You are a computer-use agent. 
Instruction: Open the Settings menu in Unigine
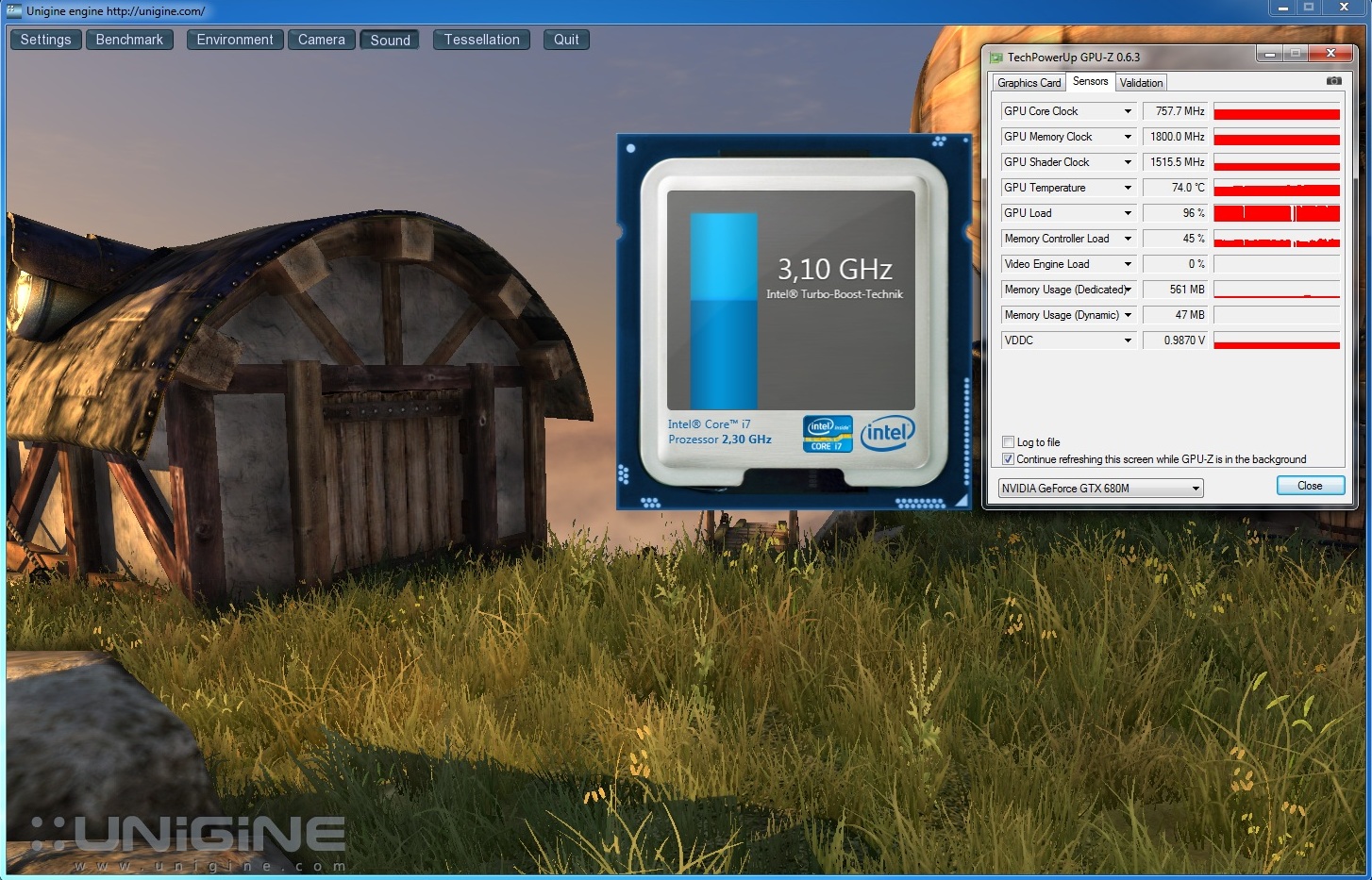45,40
